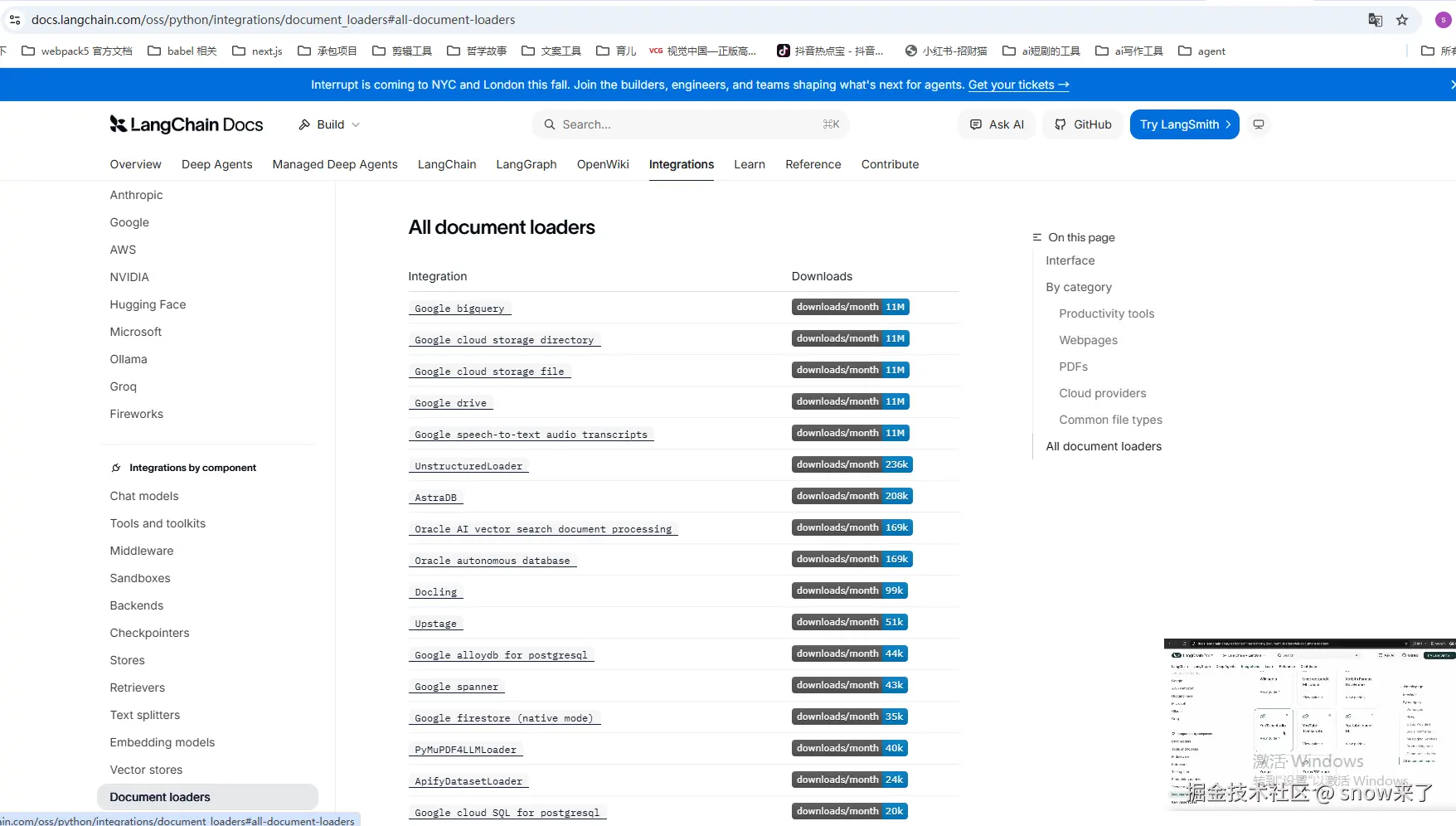Open the Docling integration link

(x=436, y=592)
